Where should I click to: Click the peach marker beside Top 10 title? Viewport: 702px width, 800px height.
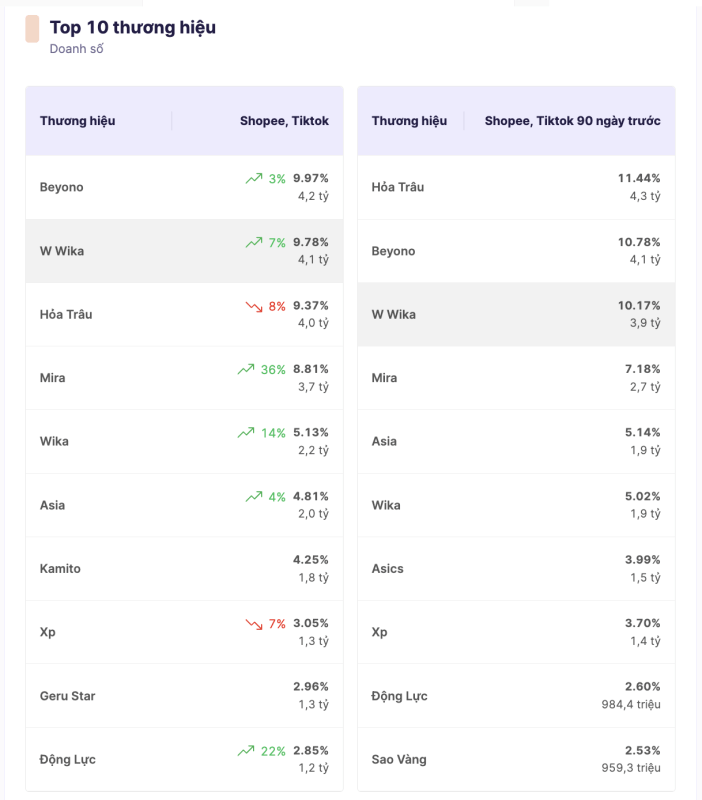click(x=32, y=29)
